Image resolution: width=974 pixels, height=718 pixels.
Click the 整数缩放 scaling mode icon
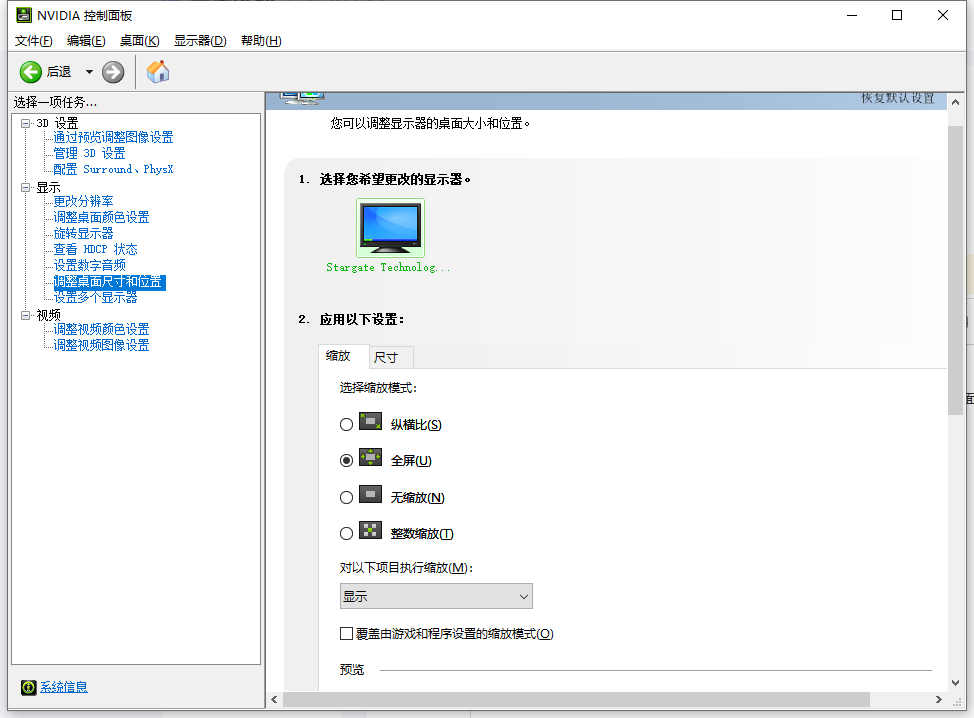tap(370, 530)
